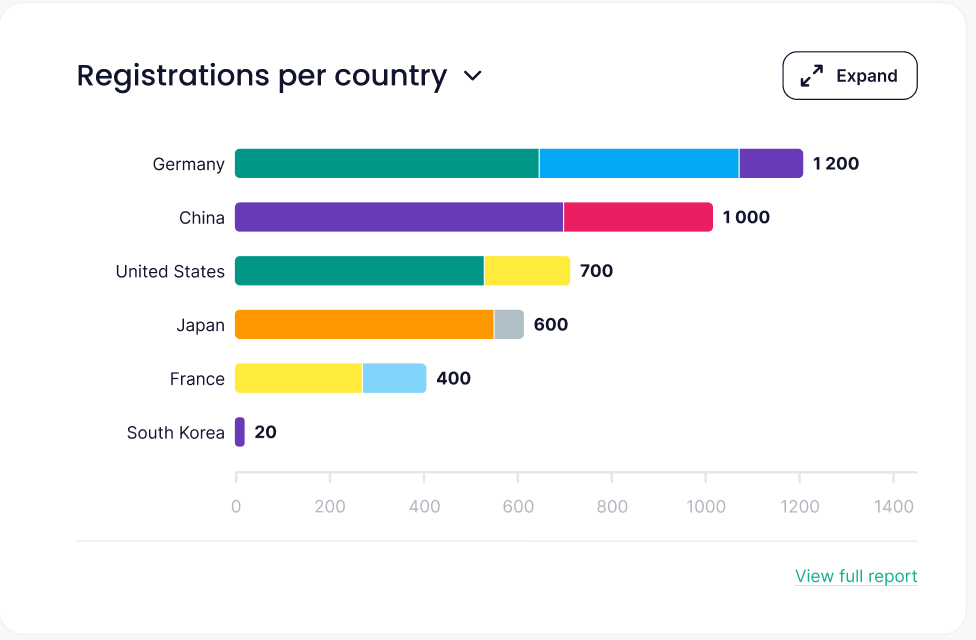Click Japan's orange bar segment

pos(364,325)
